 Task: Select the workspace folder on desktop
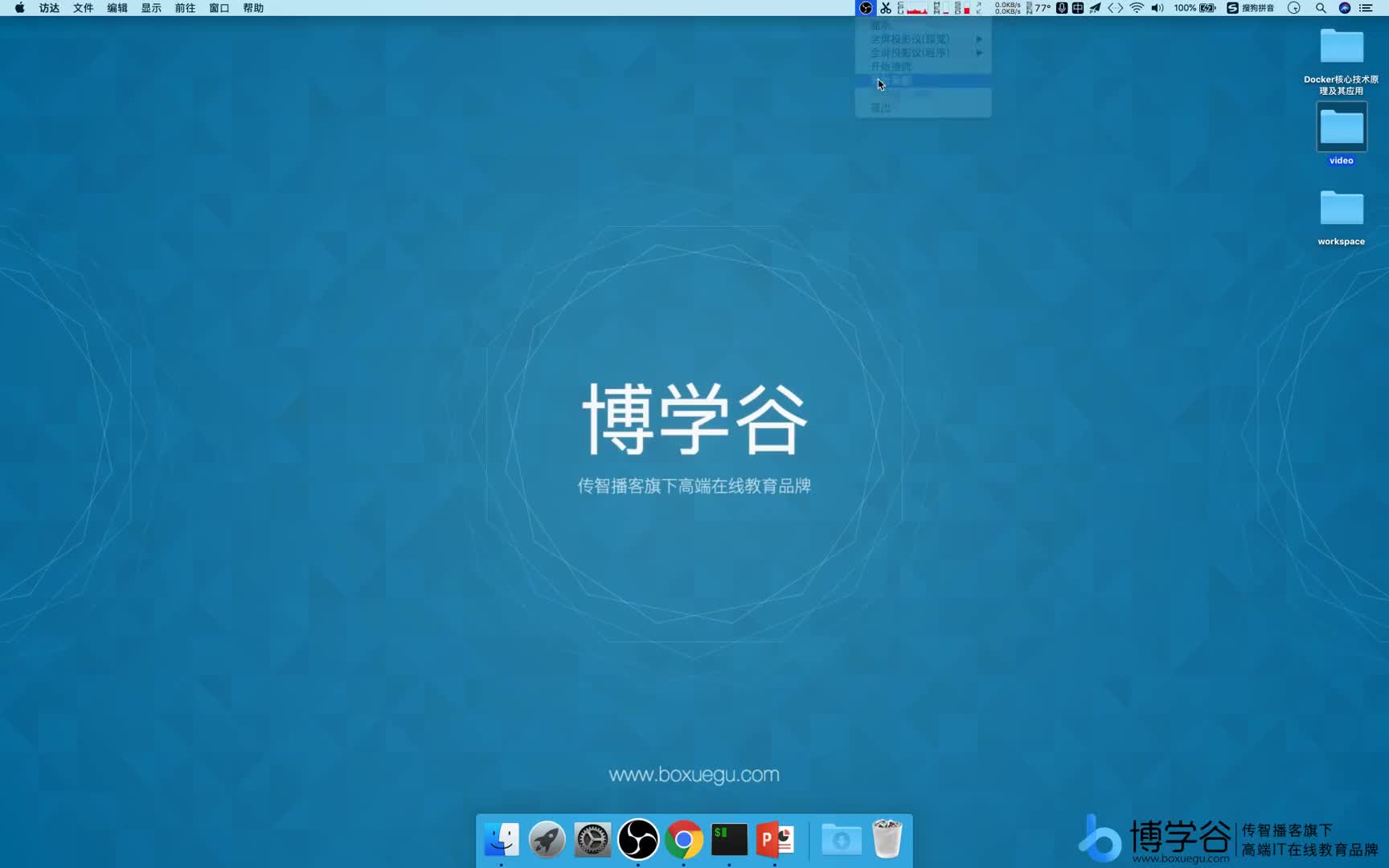coord(1341,217)
